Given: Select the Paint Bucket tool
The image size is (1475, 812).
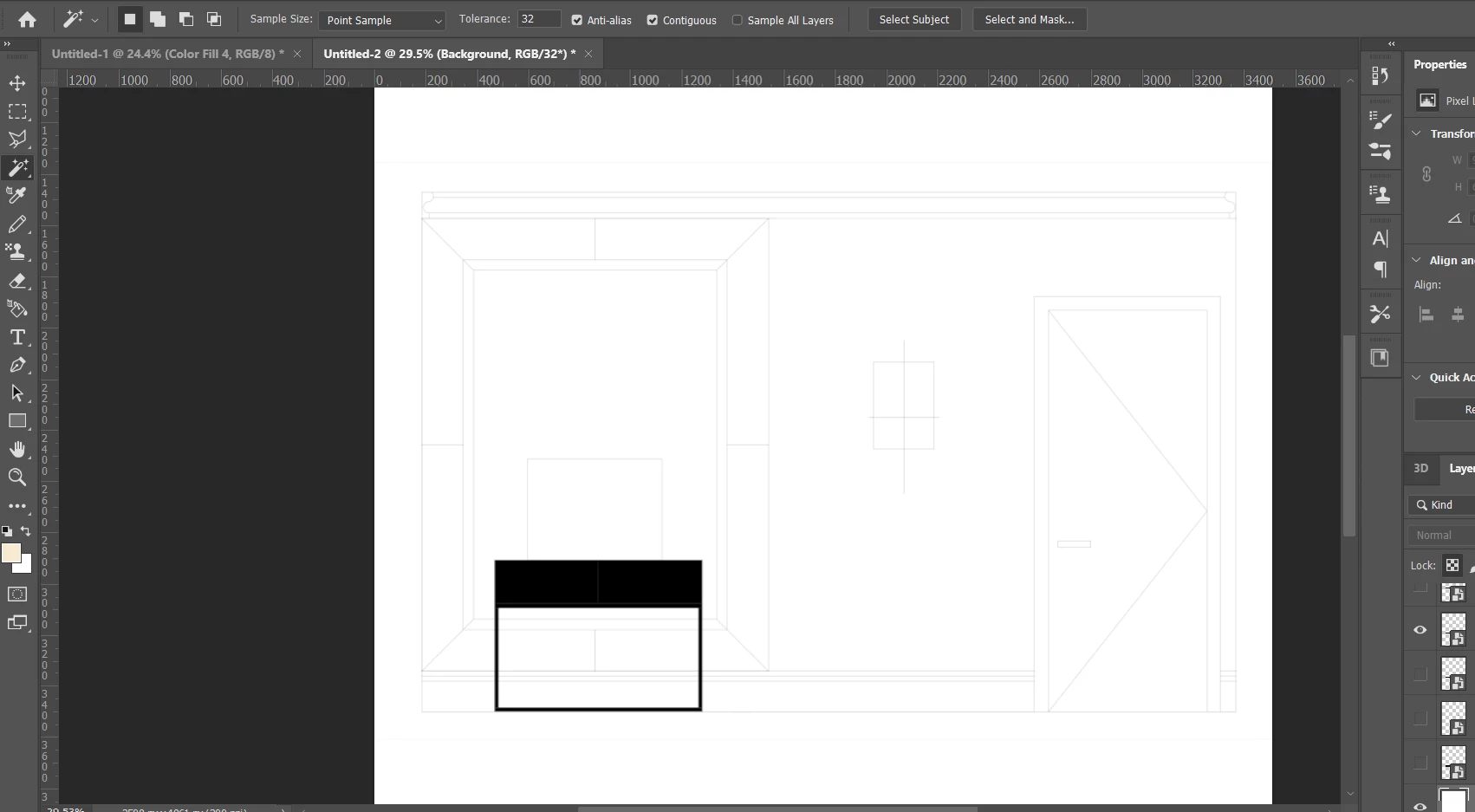Looking at the screenshot, I should [x=17, y=309].
